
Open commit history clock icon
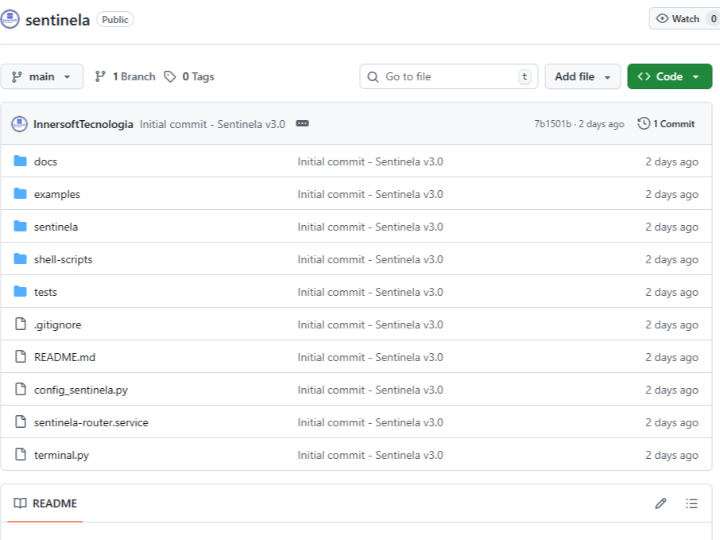coord(644,124)
